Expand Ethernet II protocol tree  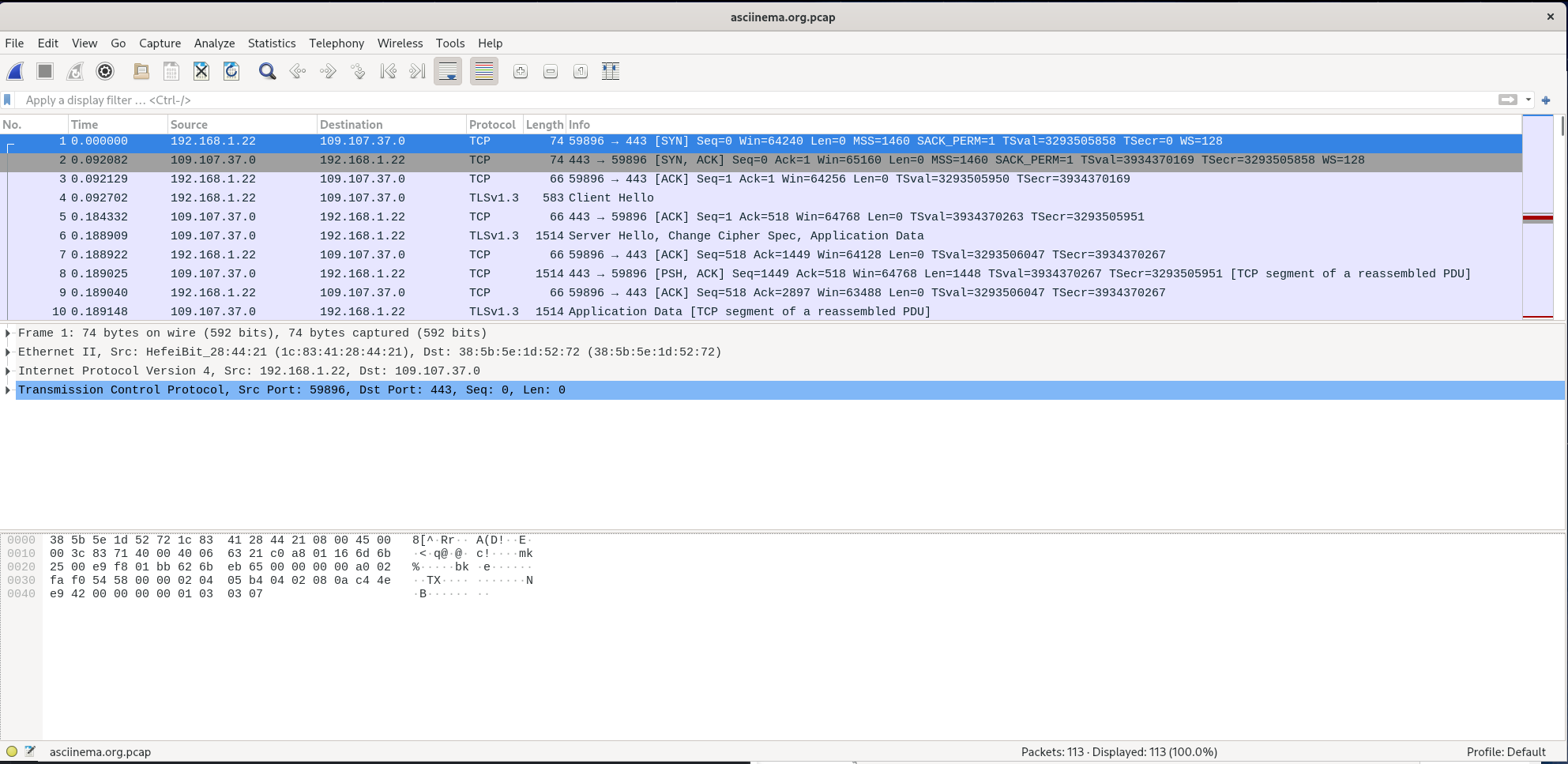tap(8, 352)
